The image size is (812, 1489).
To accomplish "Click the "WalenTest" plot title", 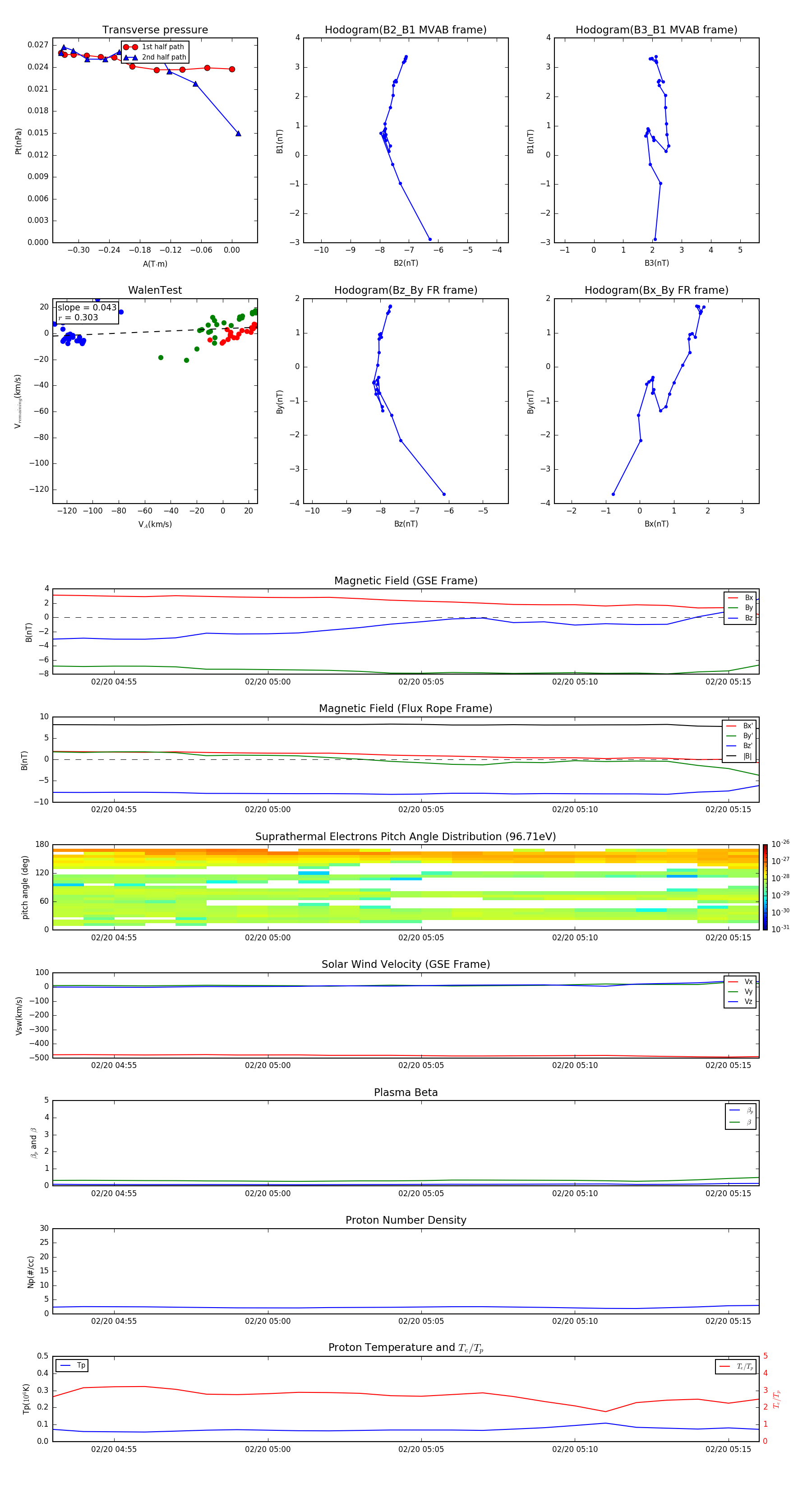I will pyautogui.click(x=155, y=290).
